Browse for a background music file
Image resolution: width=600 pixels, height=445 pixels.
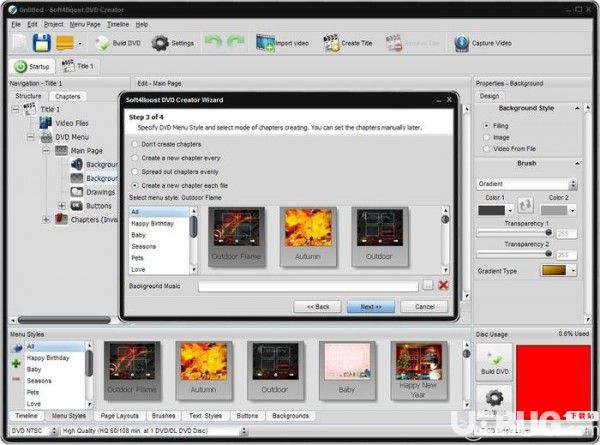[x=428, y=285]
